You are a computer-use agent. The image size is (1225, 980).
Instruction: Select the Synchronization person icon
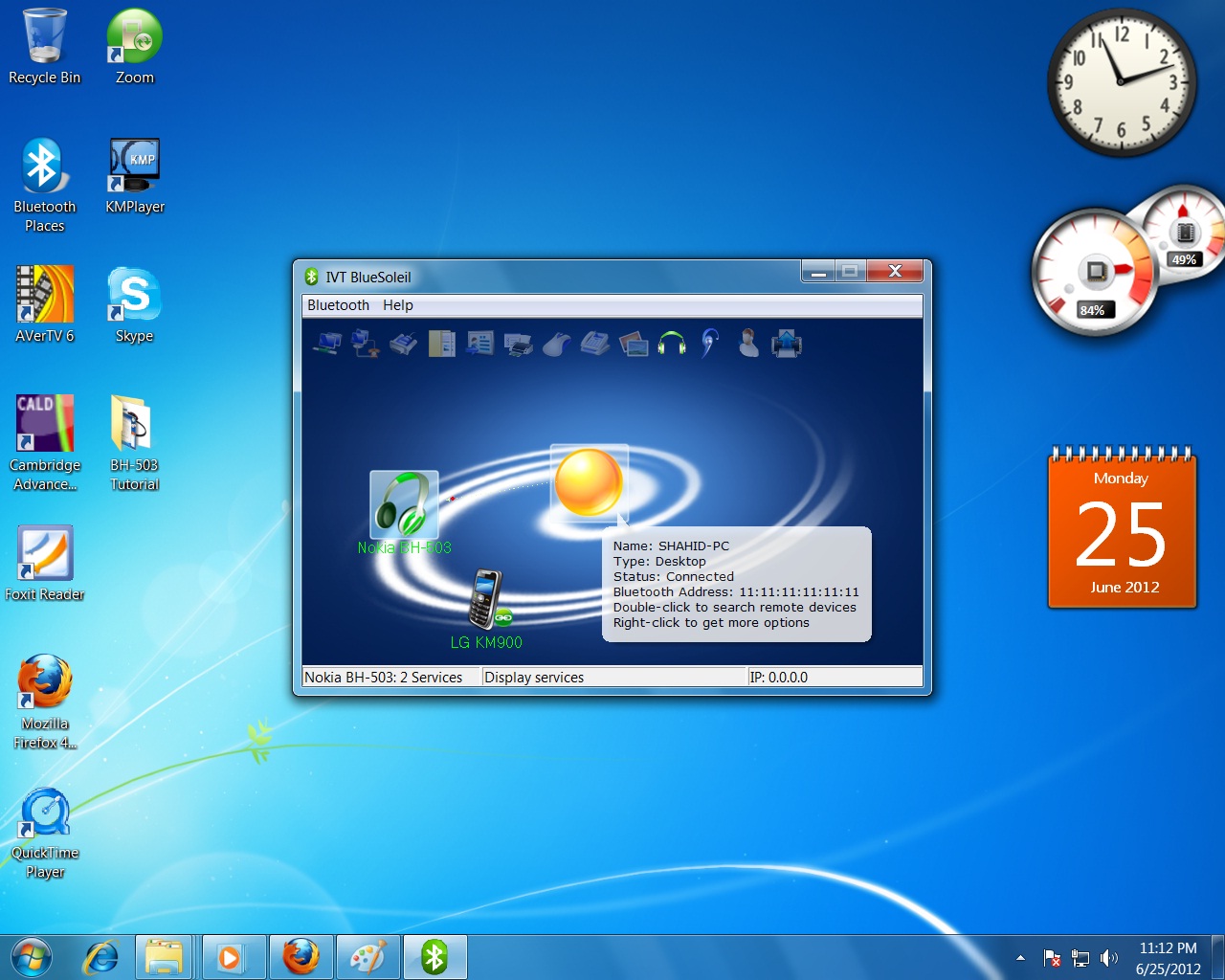748,343
